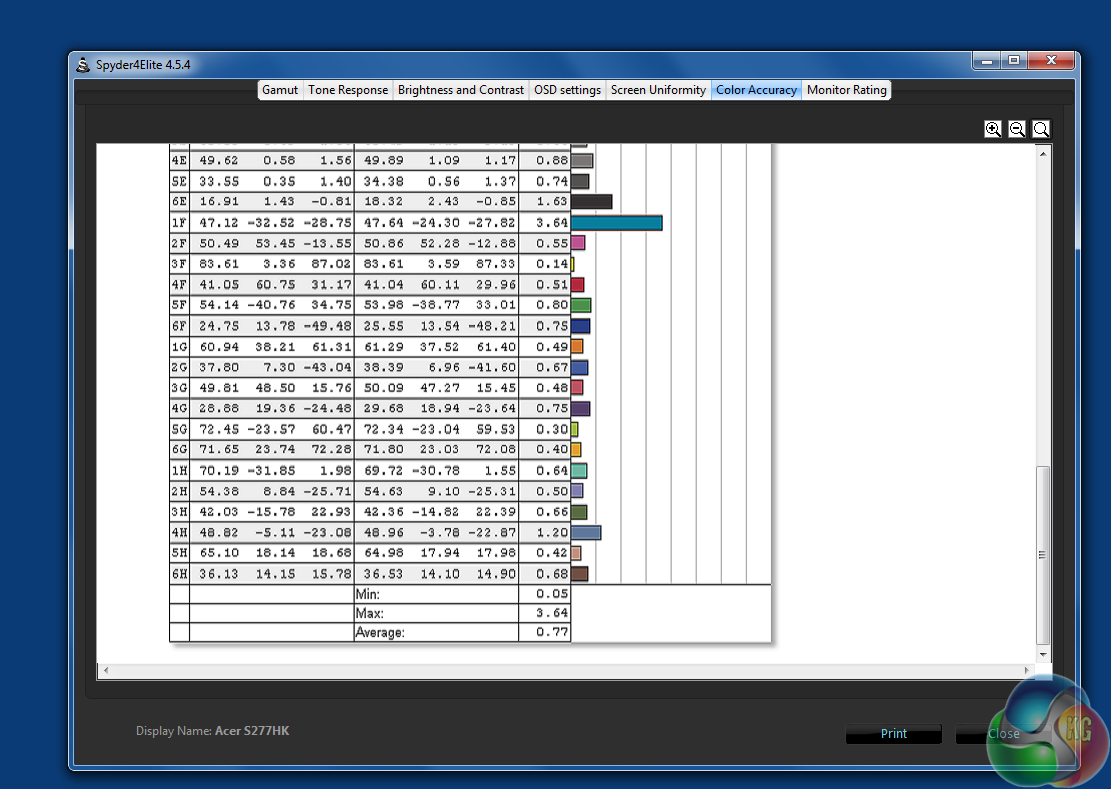
Task: Click the green bar for row 5F
Action: click(x=581, y=305)
